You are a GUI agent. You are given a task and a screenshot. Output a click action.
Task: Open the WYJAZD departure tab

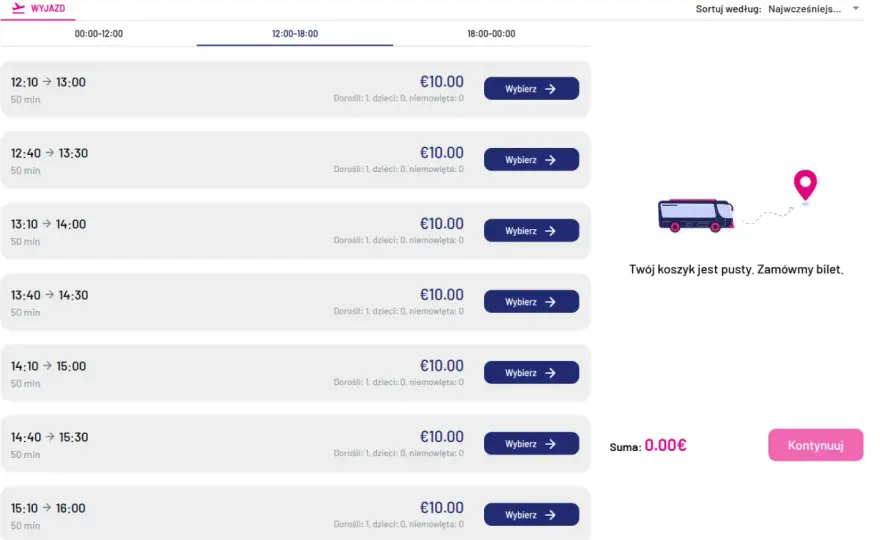pos(38,9)
